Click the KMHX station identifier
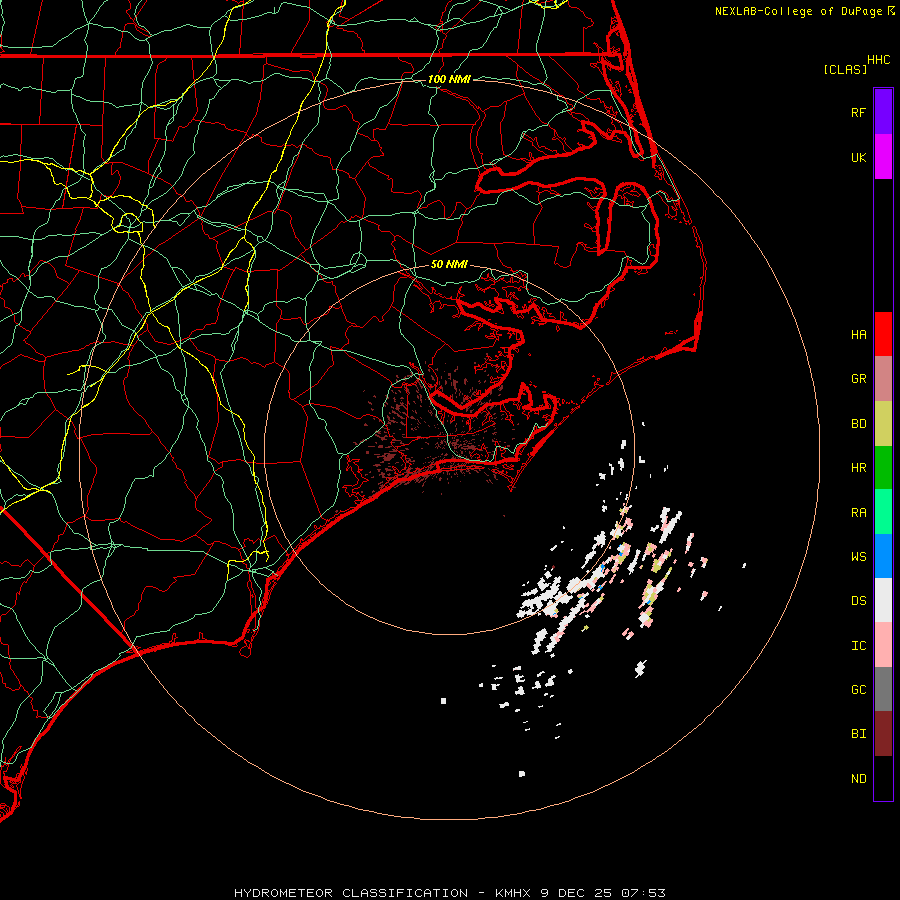Screen dimensions: 900x900 pos(513,893)
